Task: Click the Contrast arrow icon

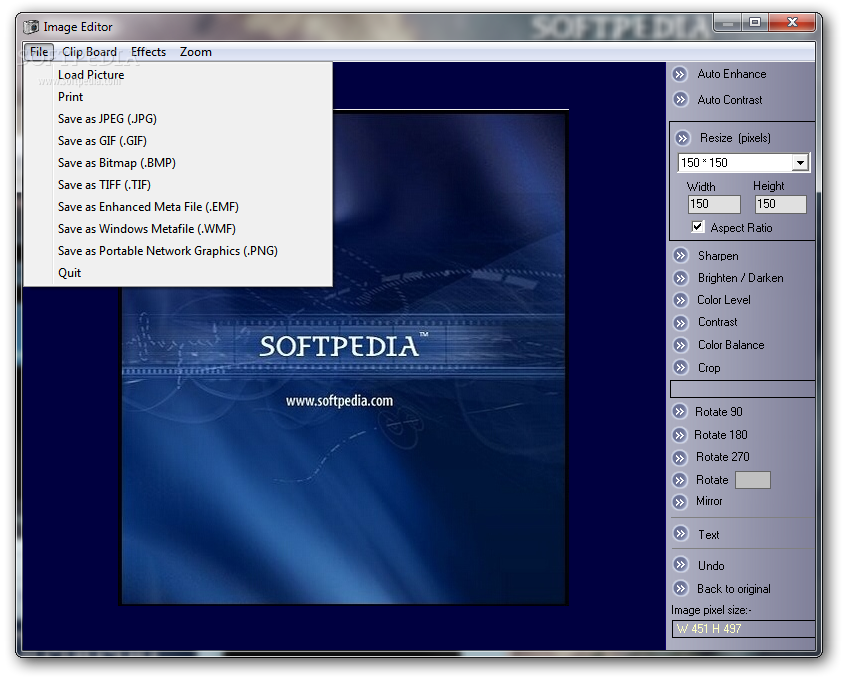Action: coord(681,323)
